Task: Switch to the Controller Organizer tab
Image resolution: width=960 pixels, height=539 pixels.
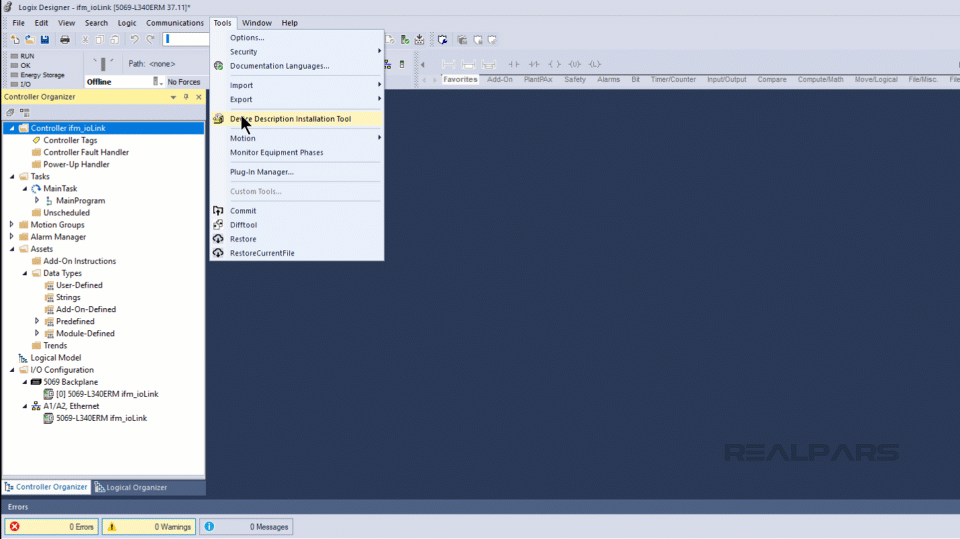Action: coord(46,487)
